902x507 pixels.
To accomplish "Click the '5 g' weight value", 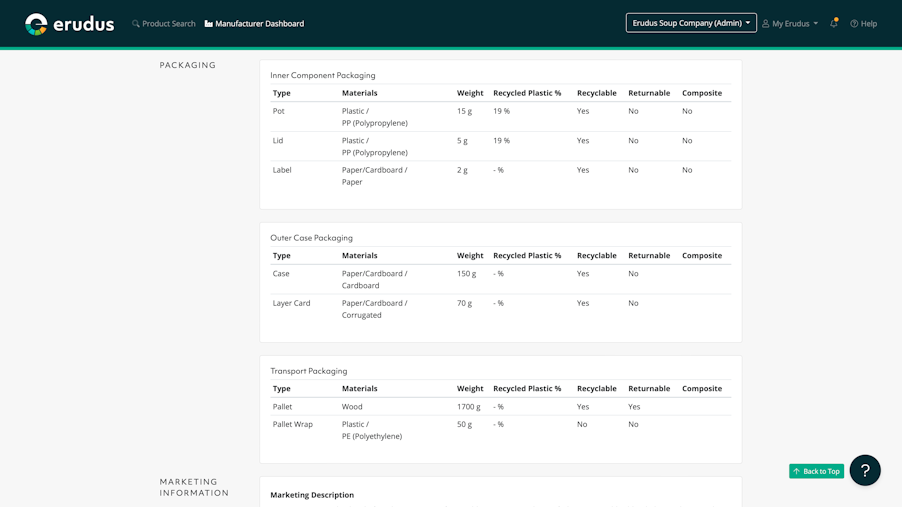I will (x=462, y=140).
